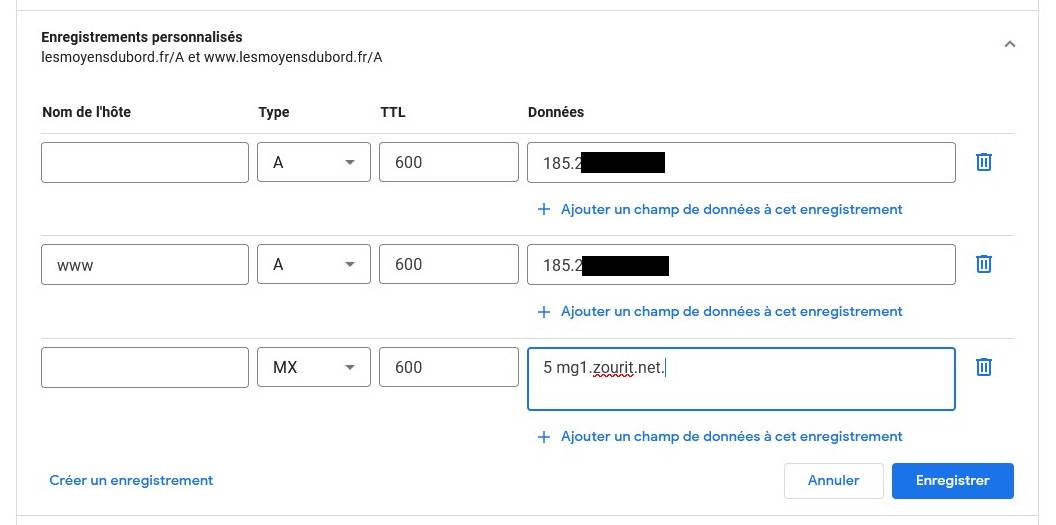Click empty hostname field of first A record

(x=145, y=162)
